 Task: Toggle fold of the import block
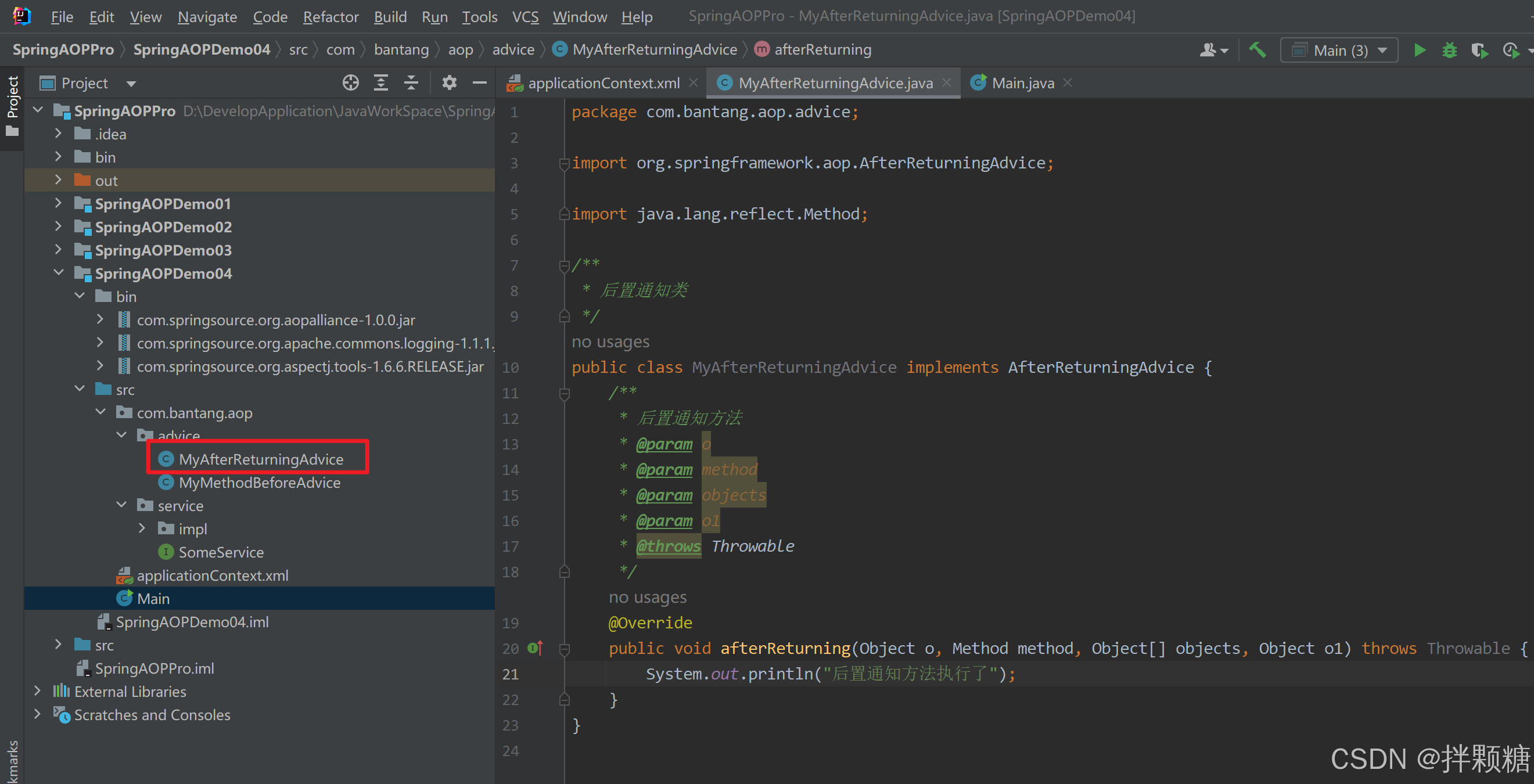[x=565, y=163]
